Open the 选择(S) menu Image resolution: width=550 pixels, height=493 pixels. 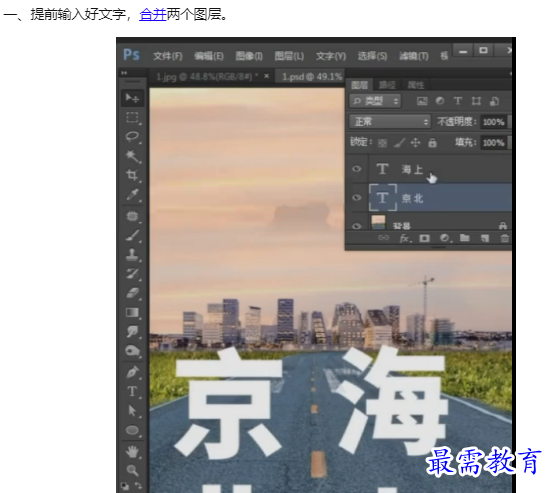pos(372,56)
